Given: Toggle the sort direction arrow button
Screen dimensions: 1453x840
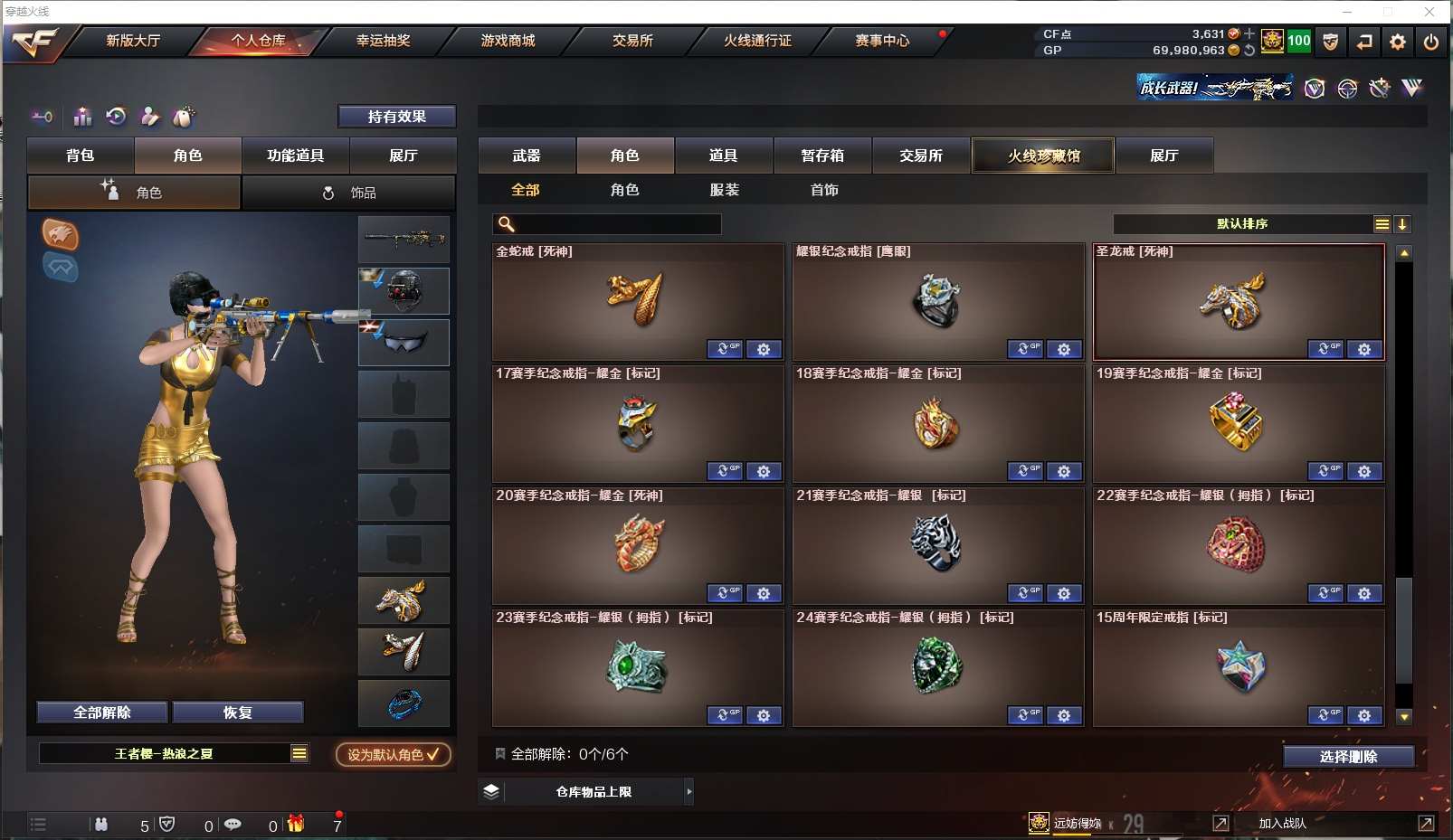Looking at the screenshot, I should [x=1402, y=224].
